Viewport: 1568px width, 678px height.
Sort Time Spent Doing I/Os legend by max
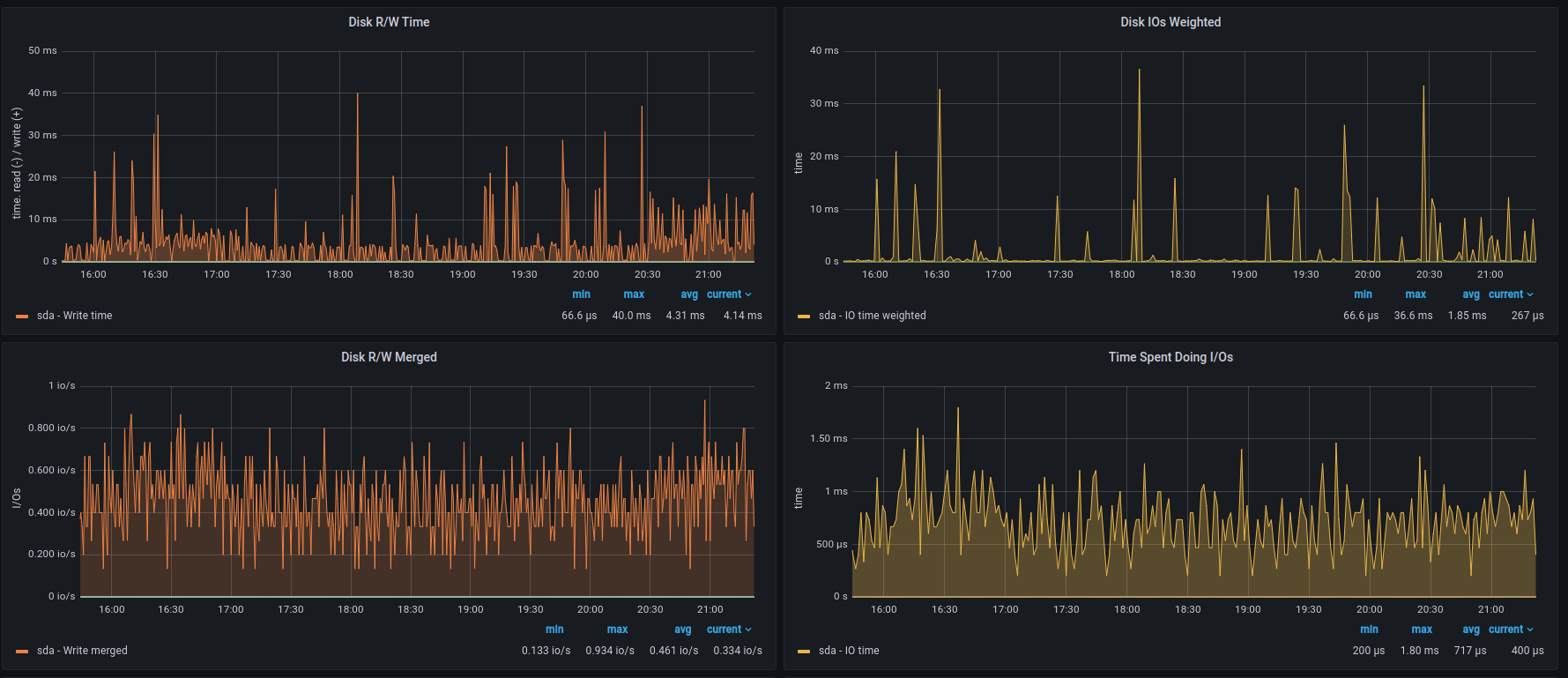[x=1421, y=630]
